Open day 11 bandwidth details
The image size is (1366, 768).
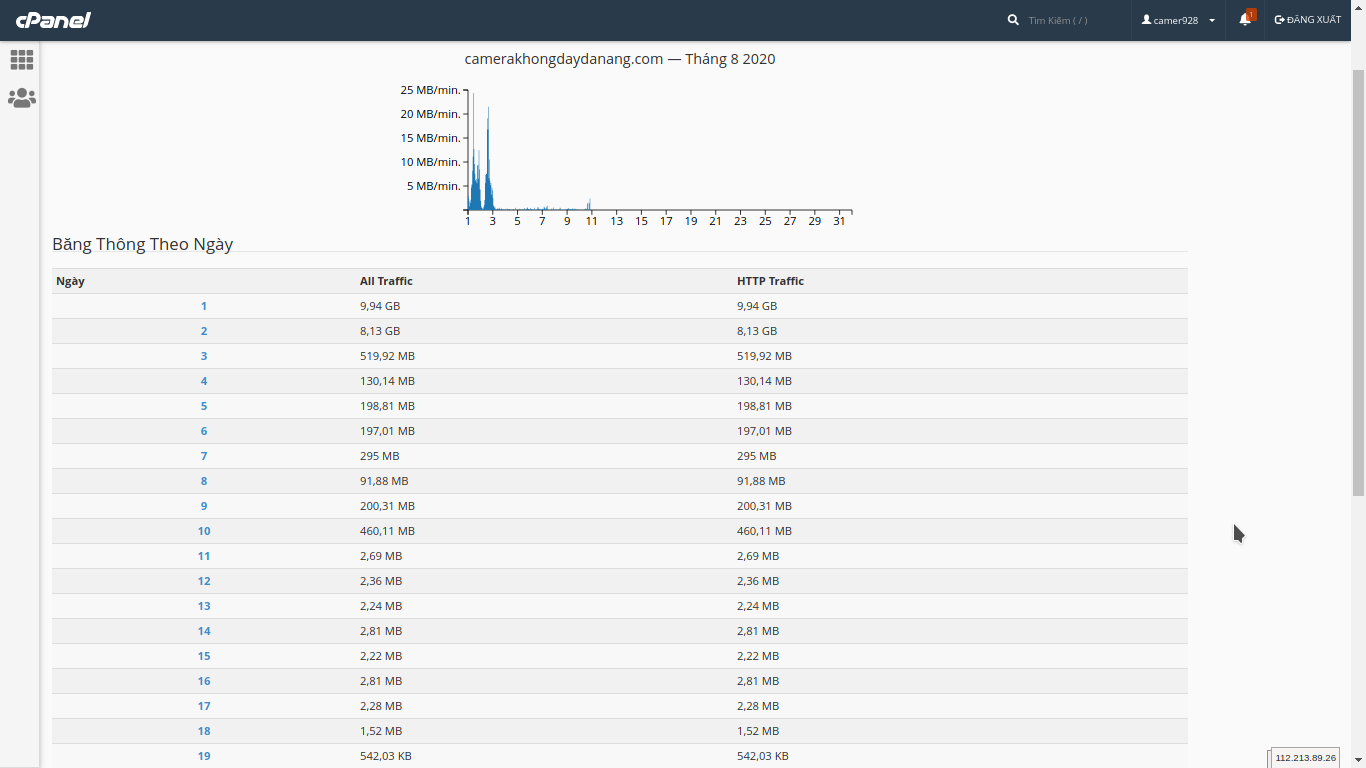pyautogui.click(x=204, y=556)
